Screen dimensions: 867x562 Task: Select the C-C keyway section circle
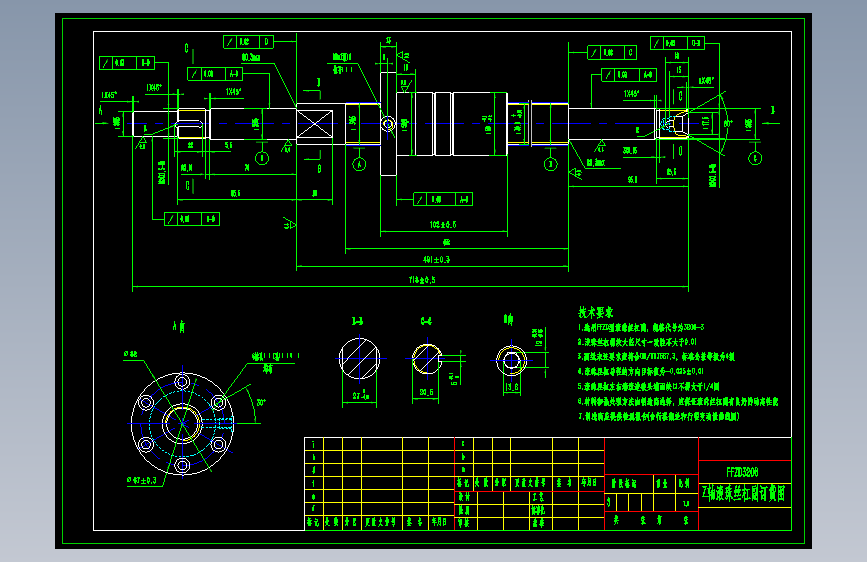(426, 359)
